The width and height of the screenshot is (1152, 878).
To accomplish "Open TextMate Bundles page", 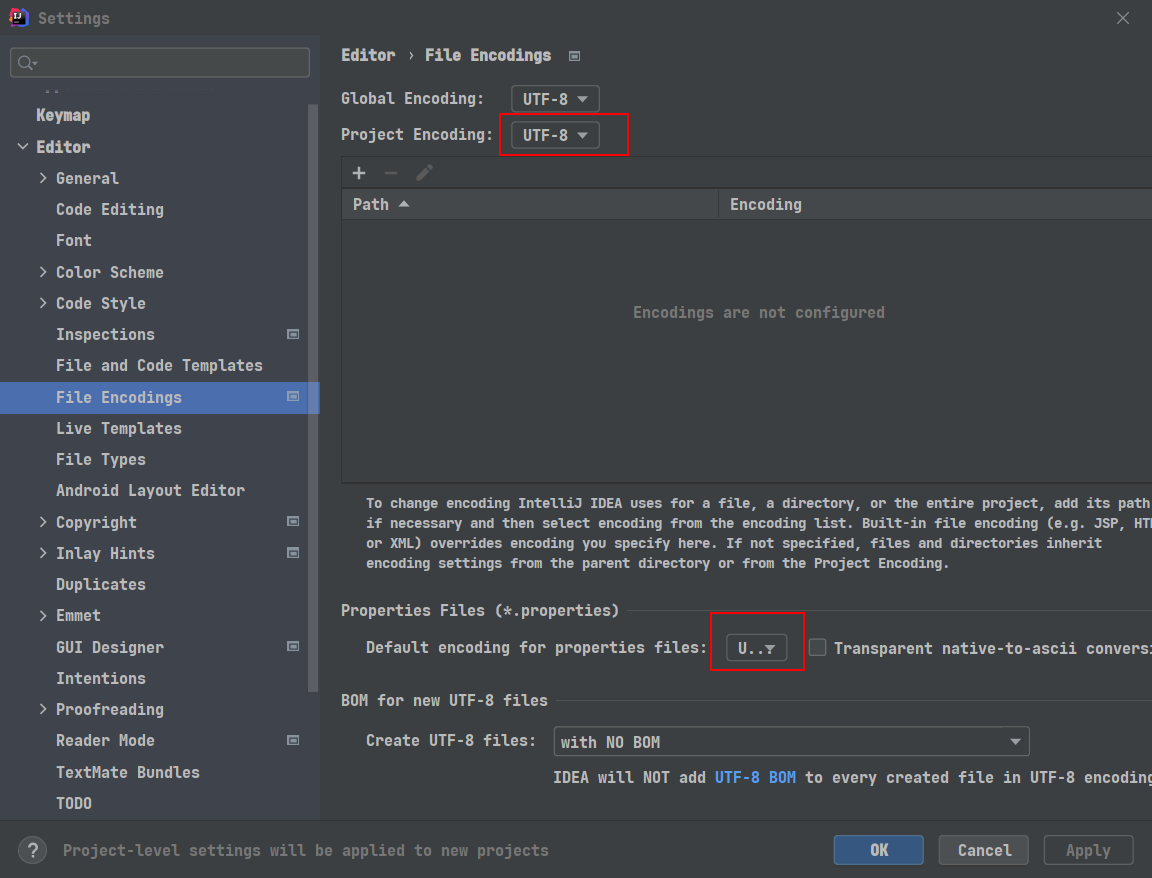I will pyautogui.click(x=128, y=772).
